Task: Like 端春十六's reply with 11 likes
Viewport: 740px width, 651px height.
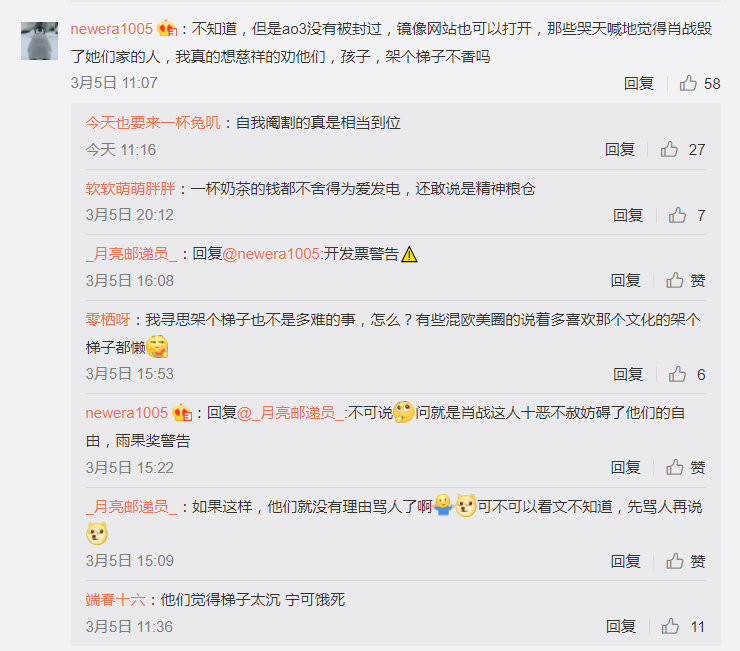Action: (x=683, y=626)
